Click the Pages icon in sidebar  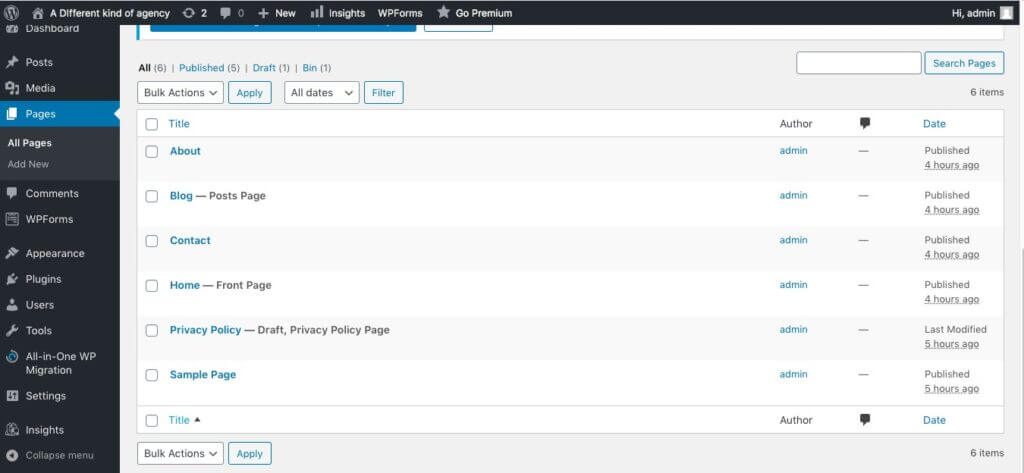[12, 114]
